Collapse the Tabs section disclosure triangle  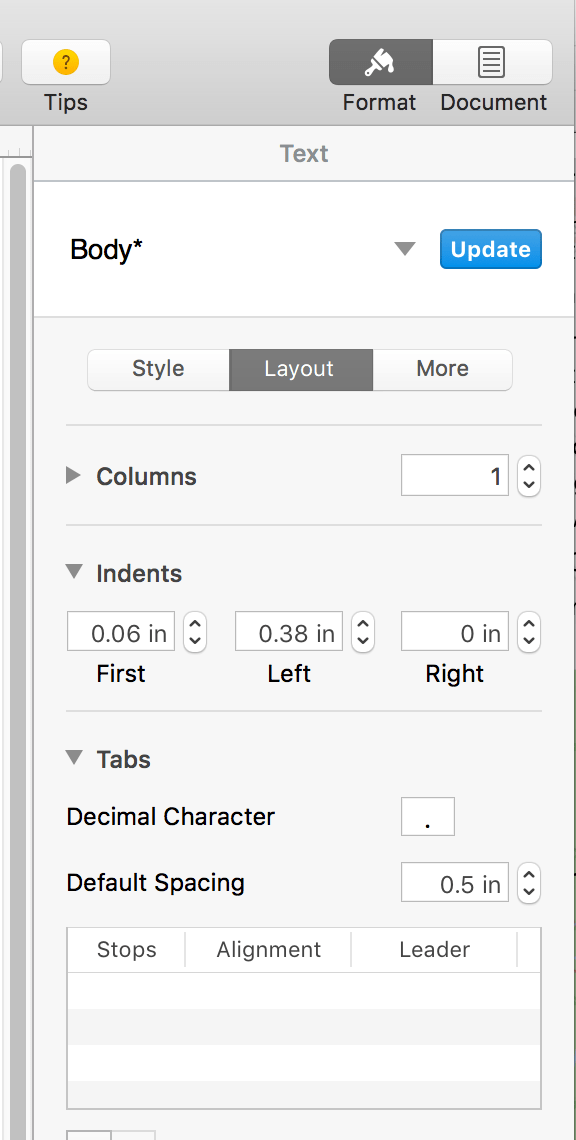coord(73,758)
